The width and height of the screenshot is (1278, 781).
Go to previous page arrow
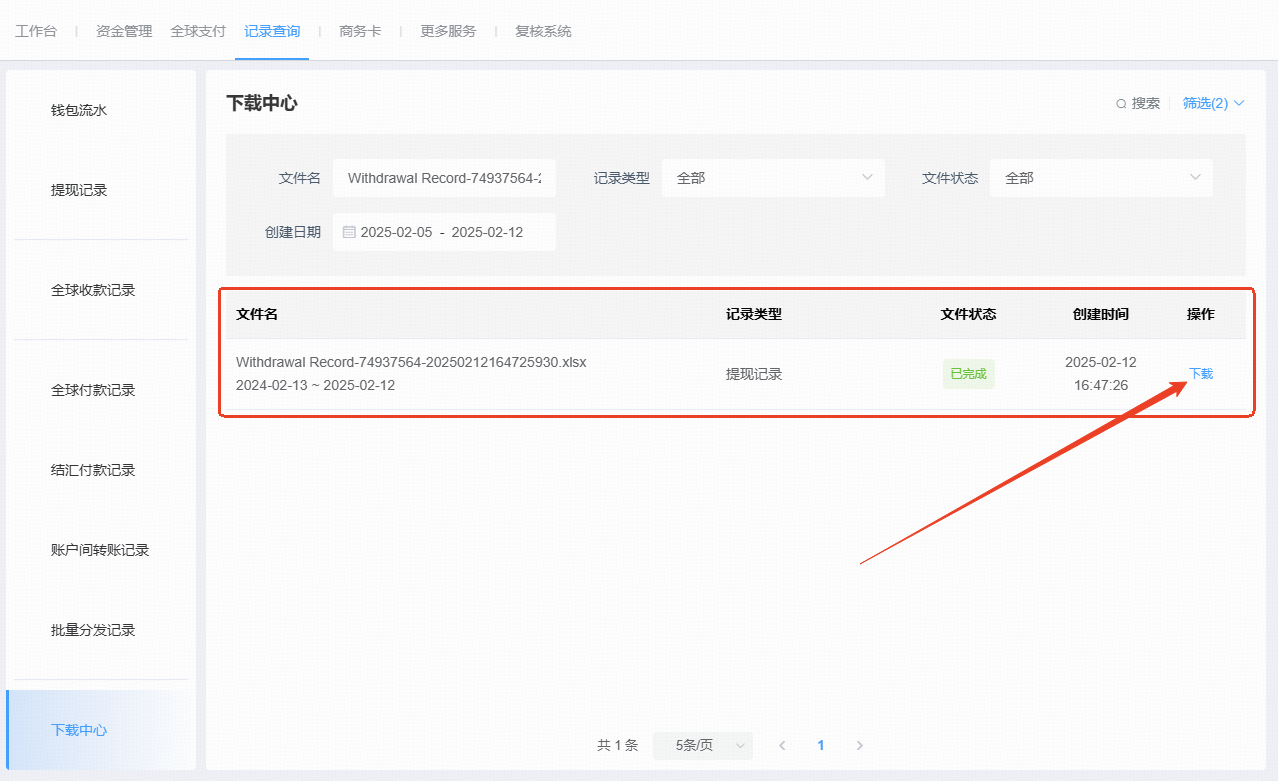(x=782, y=745)
